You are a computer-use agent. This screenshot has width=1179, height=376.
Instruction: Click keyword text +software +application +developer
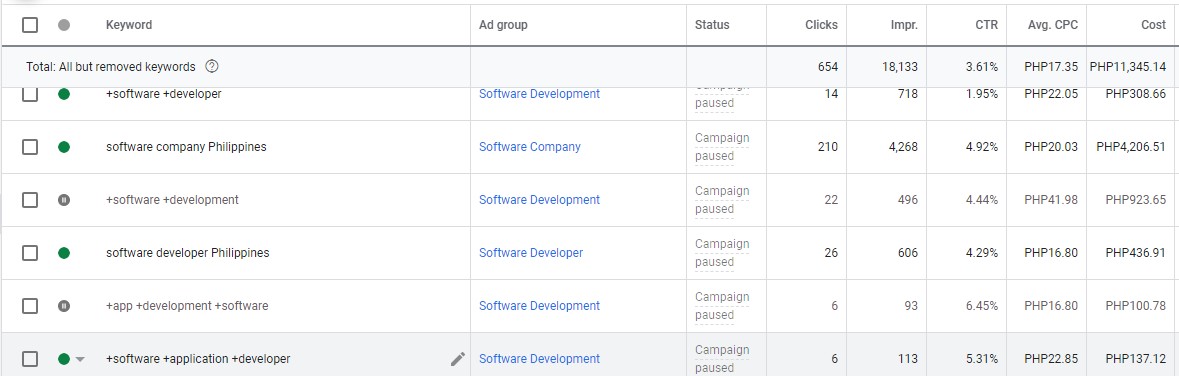click(198, 359)
